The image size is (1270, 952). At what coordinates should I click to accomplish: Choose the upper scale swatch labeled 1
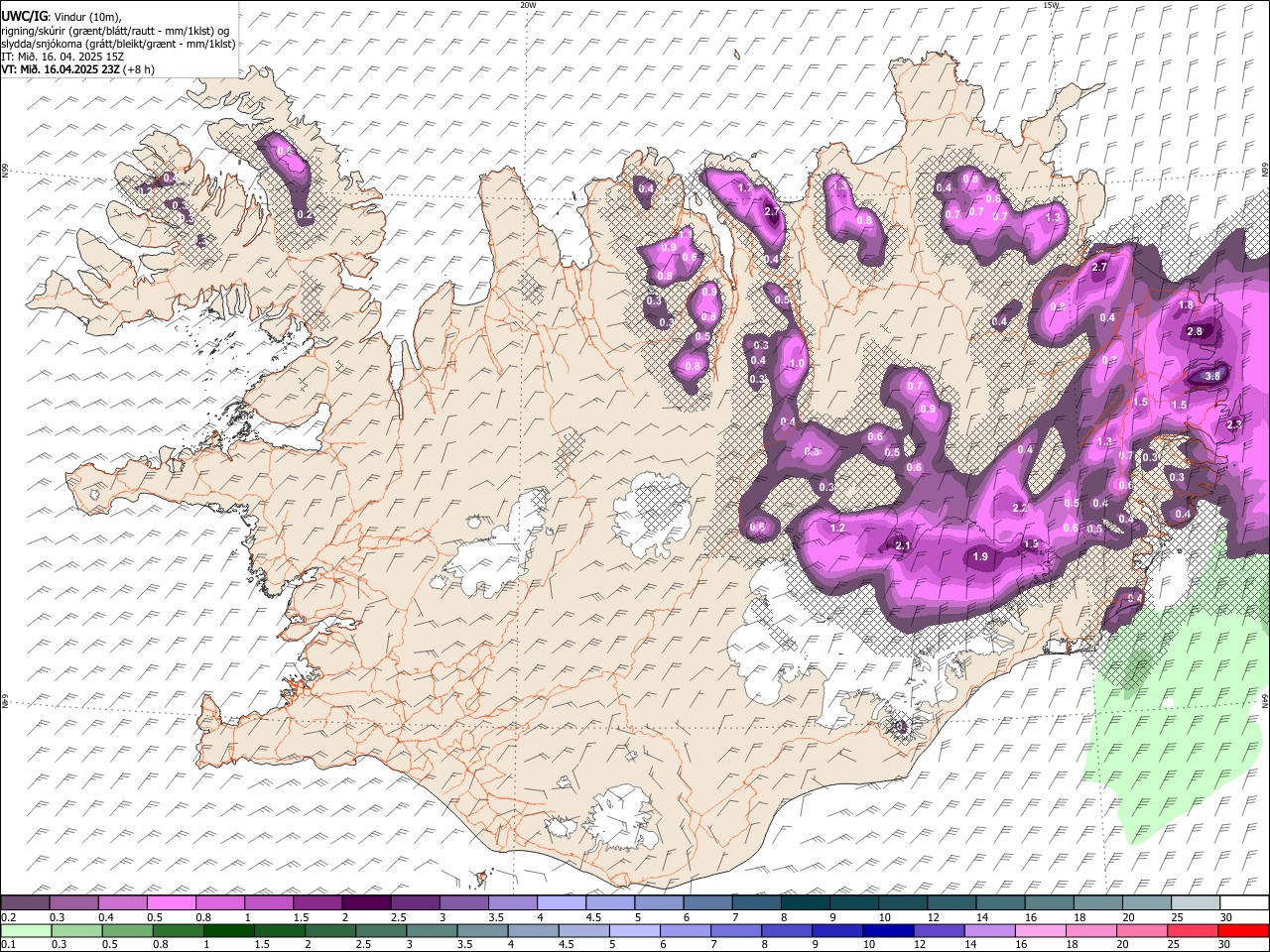click(268, 903)
